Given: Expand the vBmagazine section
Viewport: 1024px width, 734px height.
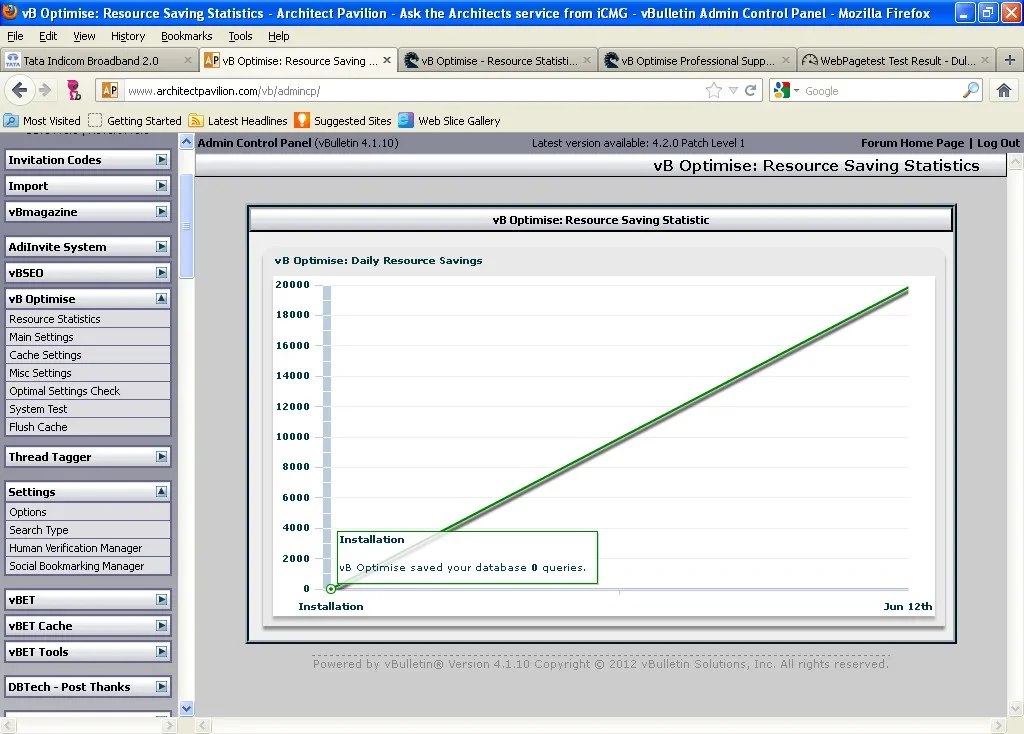Looking at the screenshot, I should (161, 212).
